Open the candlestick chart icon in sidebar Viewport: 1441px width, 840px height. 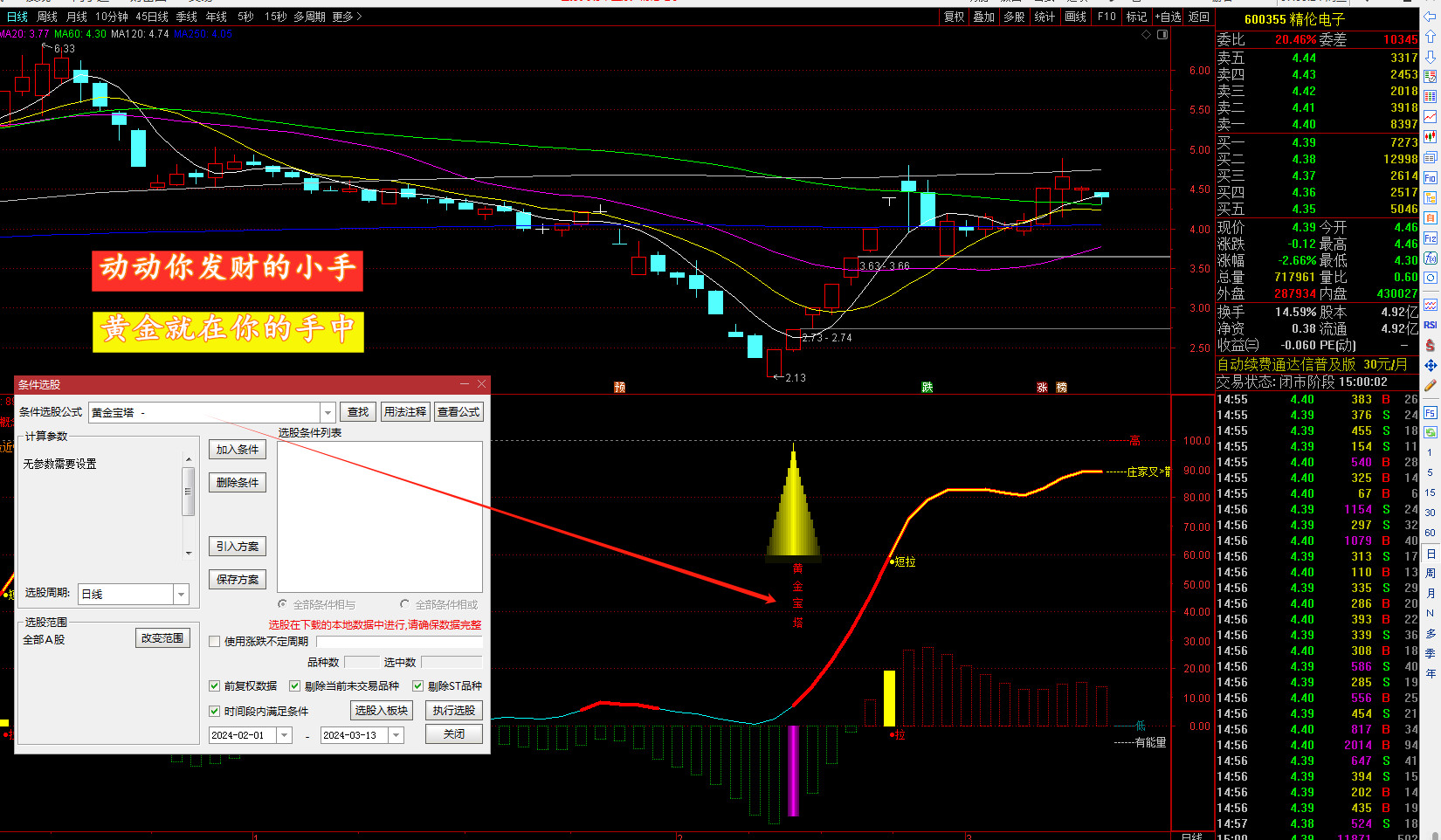point(1430,137)
